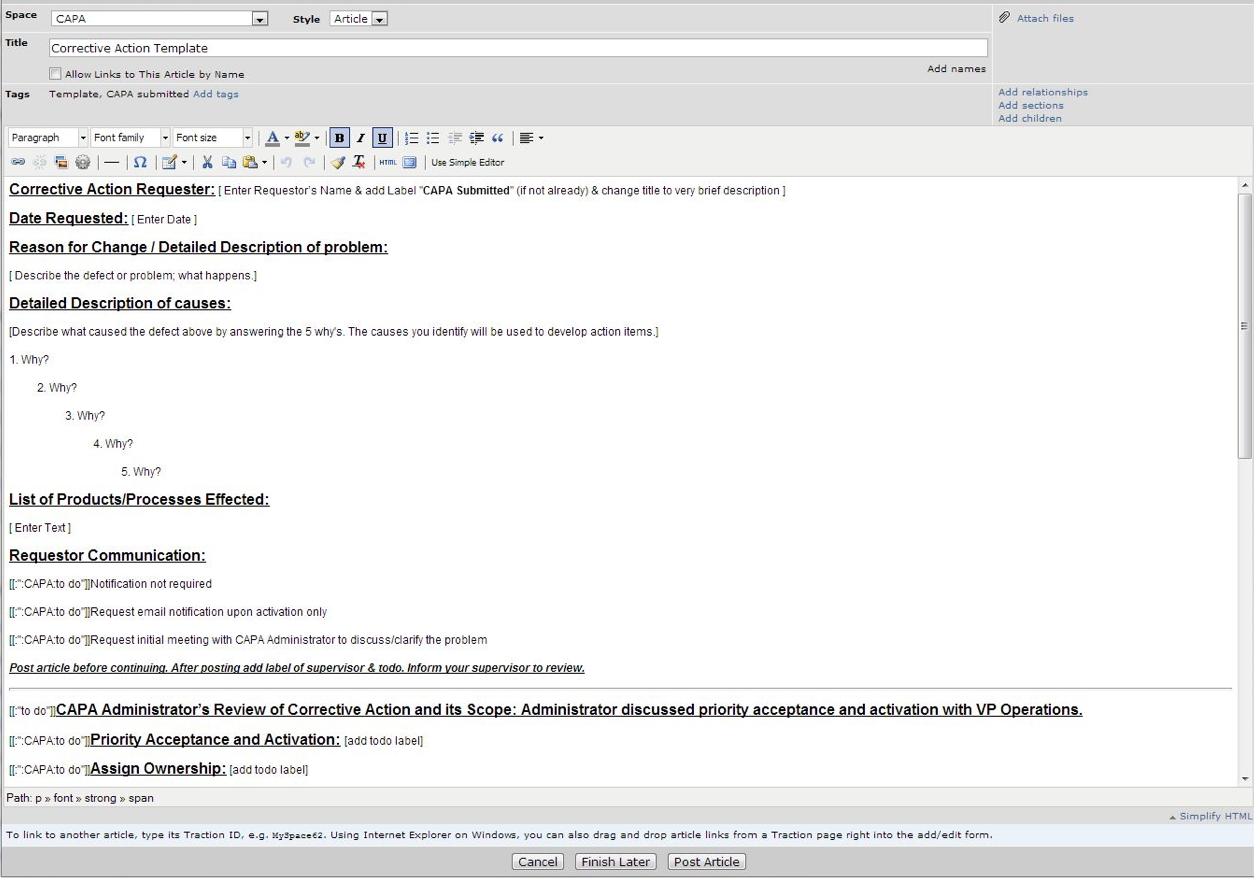Open the text color picker
The width and height of the screenshot is (1254, 878).
(273, 138)
